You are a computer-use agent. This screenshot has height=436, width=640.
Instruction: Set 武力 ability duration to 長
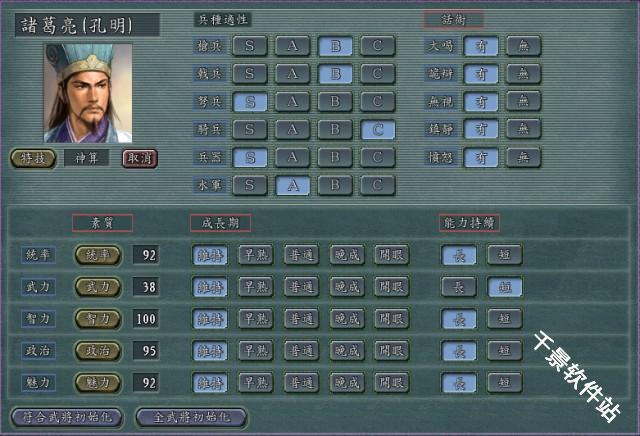tap(459, 287)
